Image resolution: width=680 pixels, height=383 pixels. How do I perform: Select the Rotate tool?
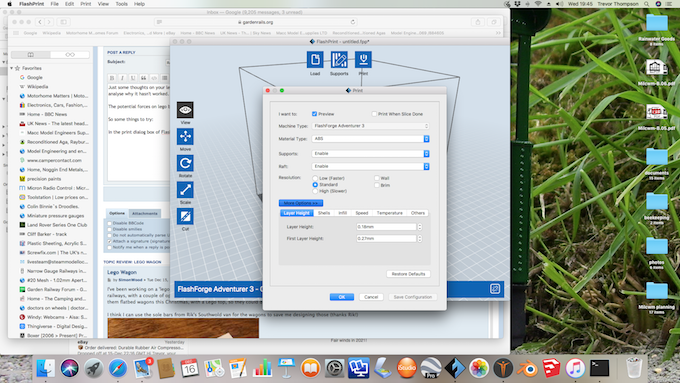(x=185, y=163)
